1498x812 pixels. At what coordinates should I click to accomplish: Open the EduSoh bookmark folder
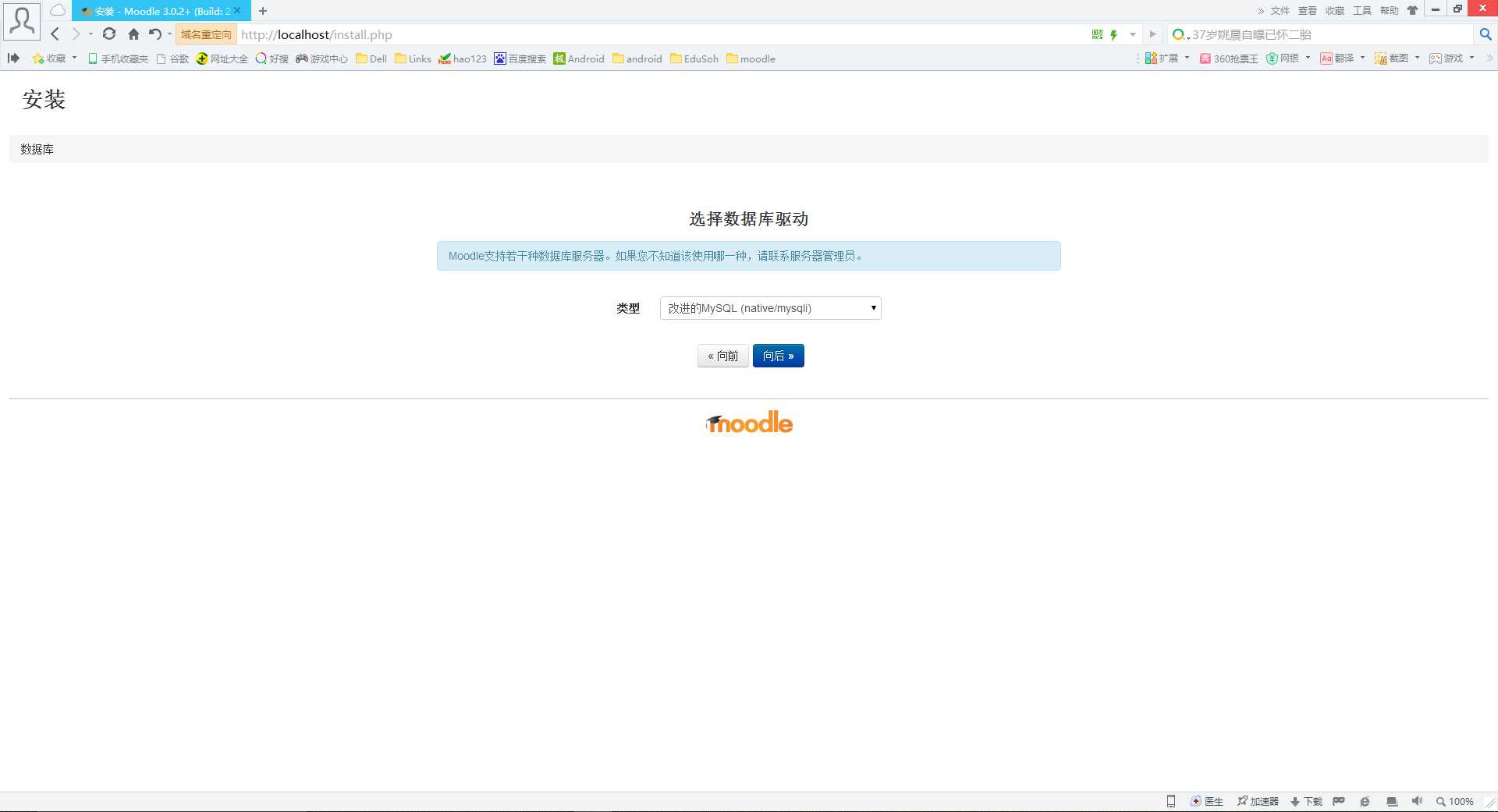click(x=694, y=59)
